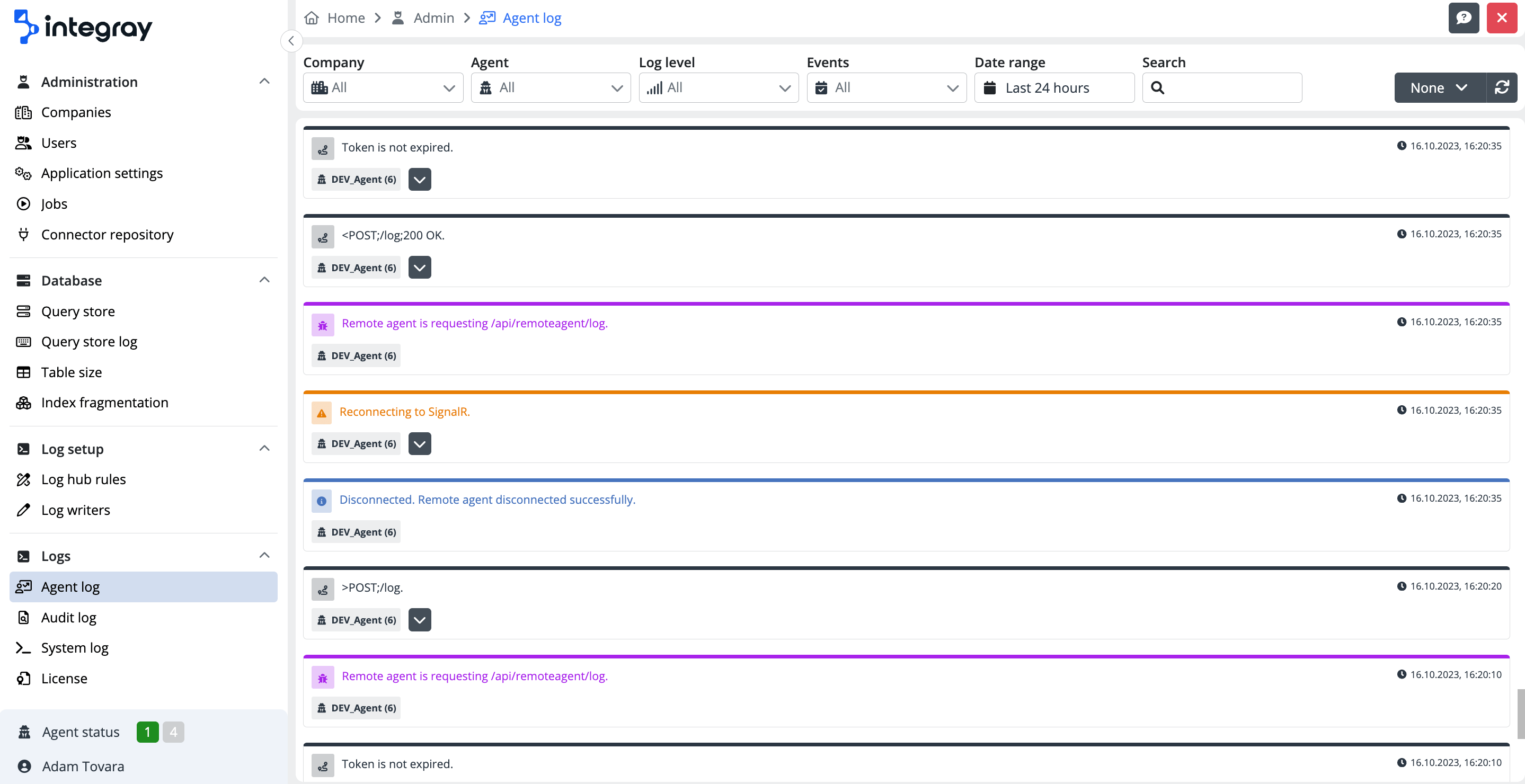Click the Log hub rules icon
Image resolution: width=1525 pixels, height=784 pixels.
pos(23,479)
